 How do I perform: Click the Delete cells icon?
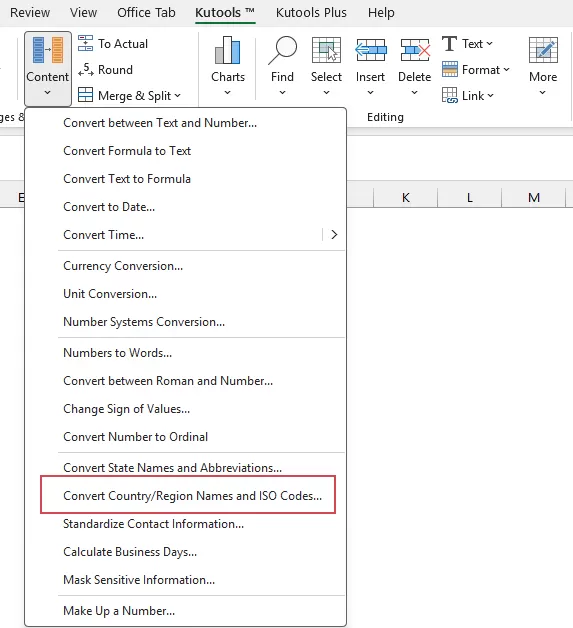click(415, 50)
